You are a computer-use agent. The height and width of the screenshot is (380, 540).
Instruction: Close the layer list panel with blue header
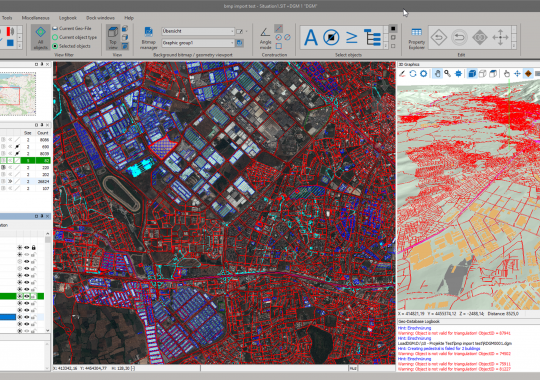tap(48, 216)
